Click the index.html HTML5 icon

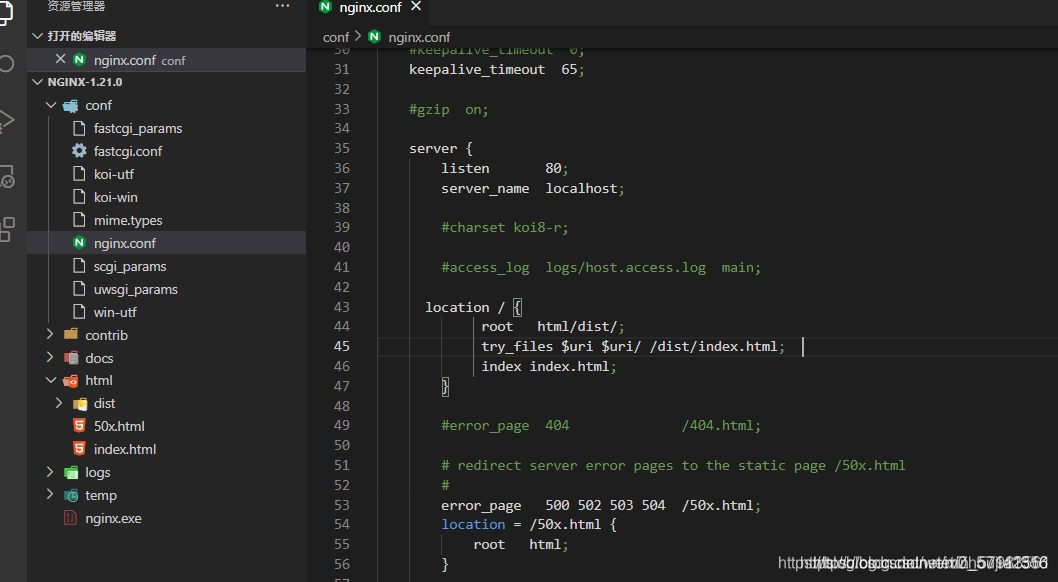tap(79, 449)
